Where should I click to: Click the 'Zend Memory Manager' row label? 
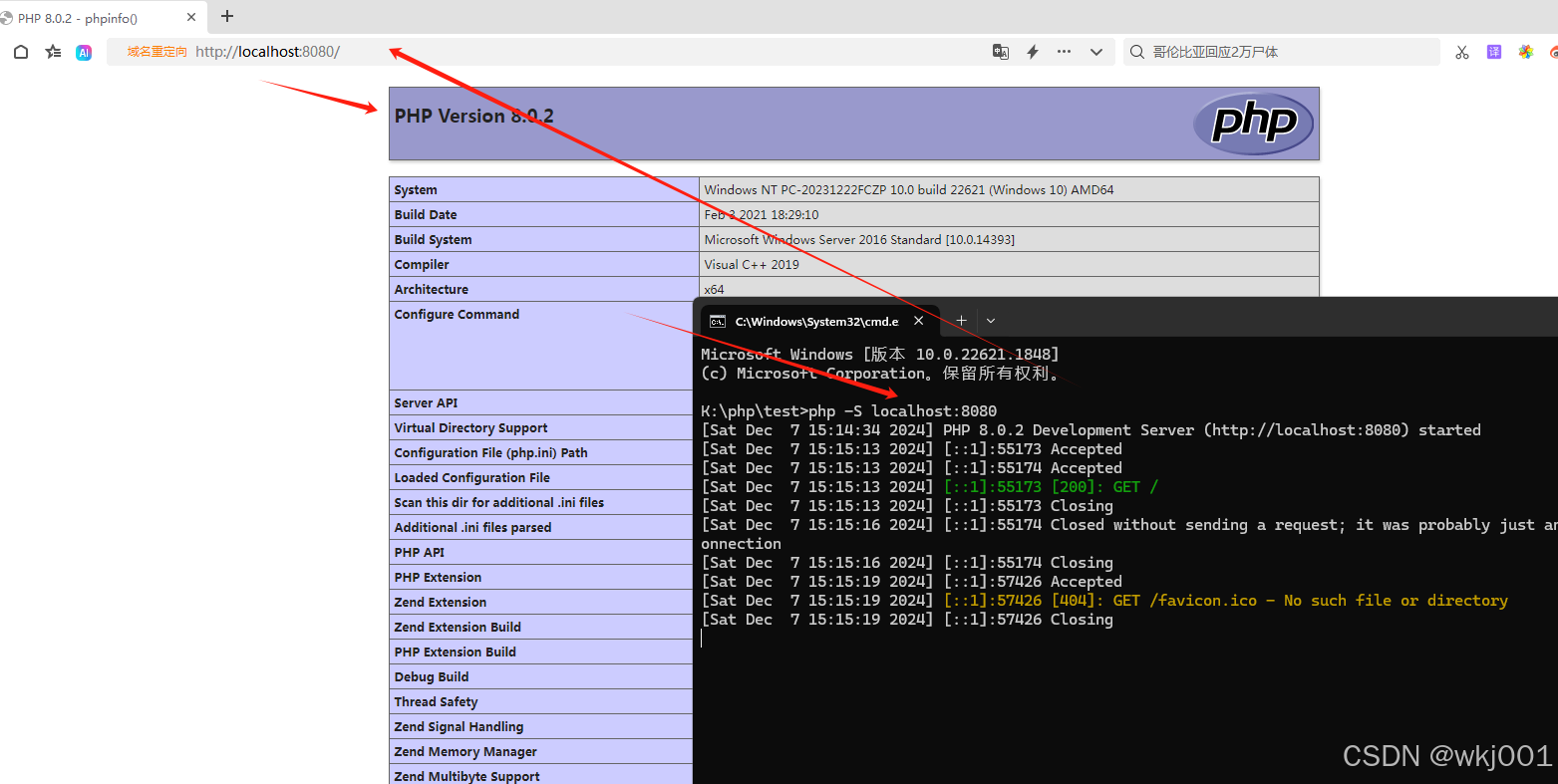466,752
